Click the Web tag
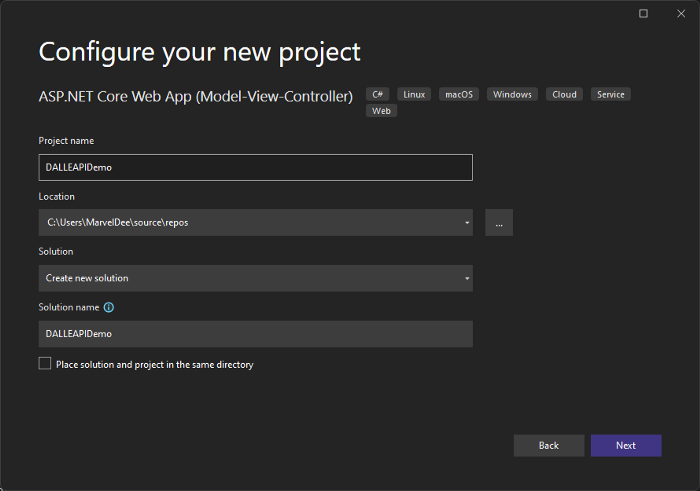Viewport: 700px width, 491px height. (x=381, y=110)
